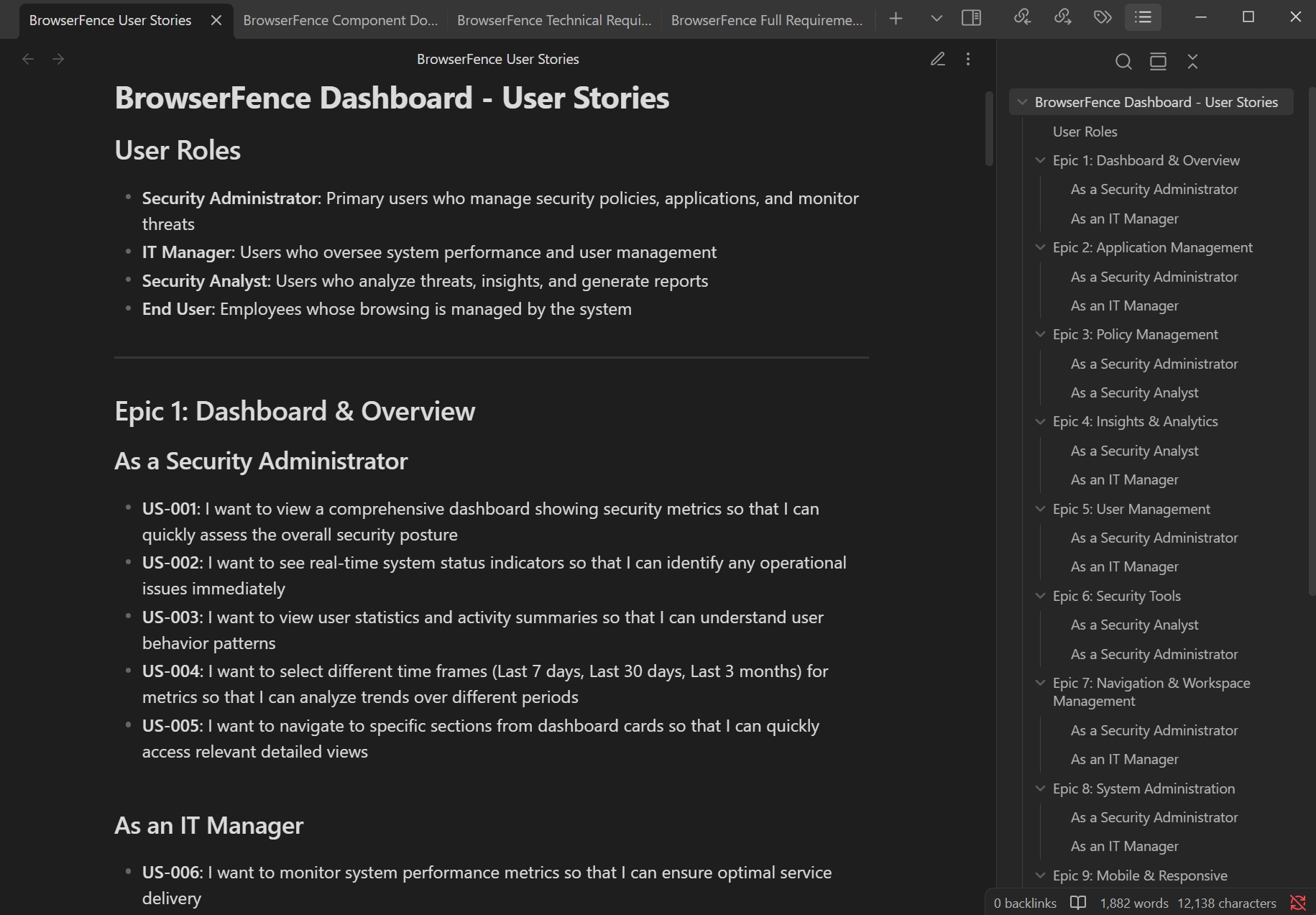Viewport: 1316px width, 915px height.
Task: Collapse Epic 1: Dashboard & Overview in outline
Action: click(x=1040, y=160)
